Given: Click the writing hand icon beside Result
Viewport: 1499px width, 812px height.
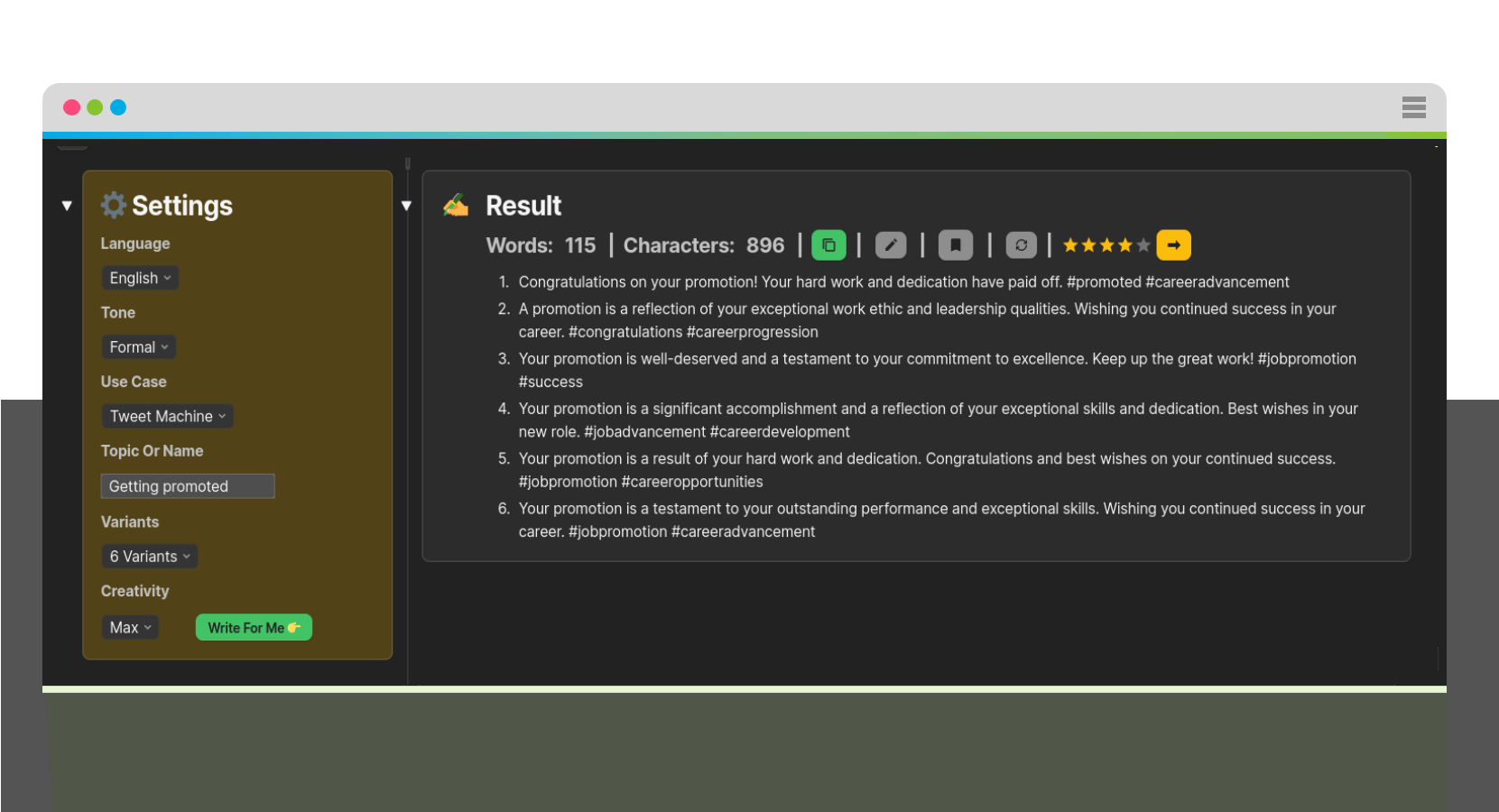Looking at the screenshot, I should point(456,205).
